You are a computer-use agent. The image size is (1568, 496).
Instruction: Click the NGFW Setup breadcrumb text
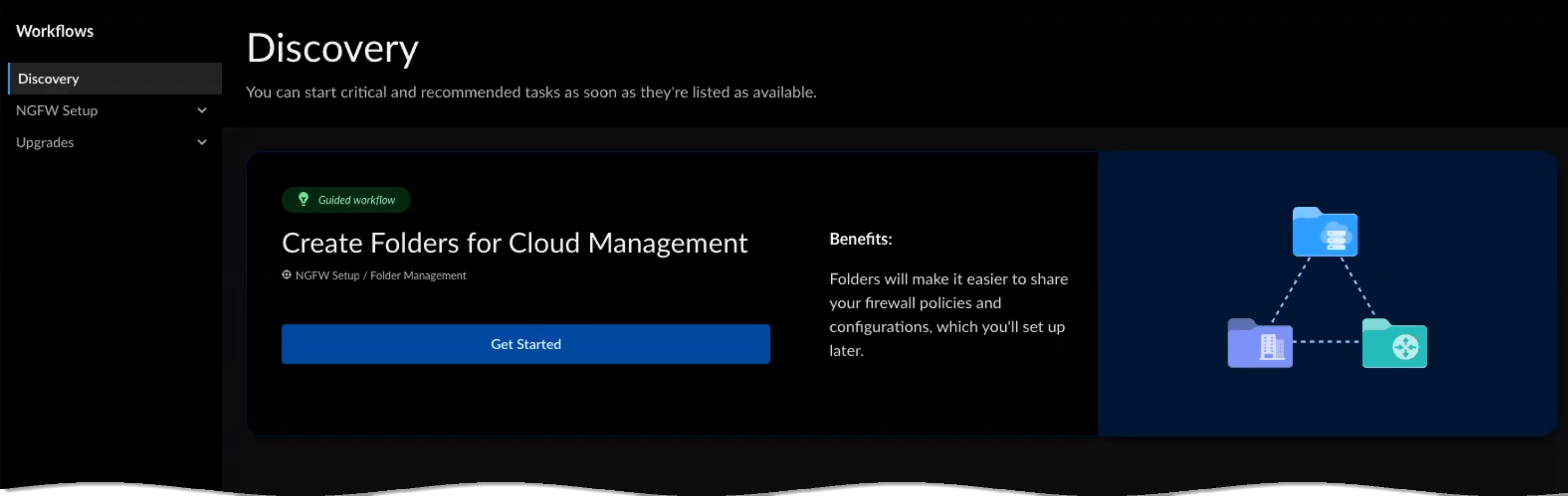[327, 276]
